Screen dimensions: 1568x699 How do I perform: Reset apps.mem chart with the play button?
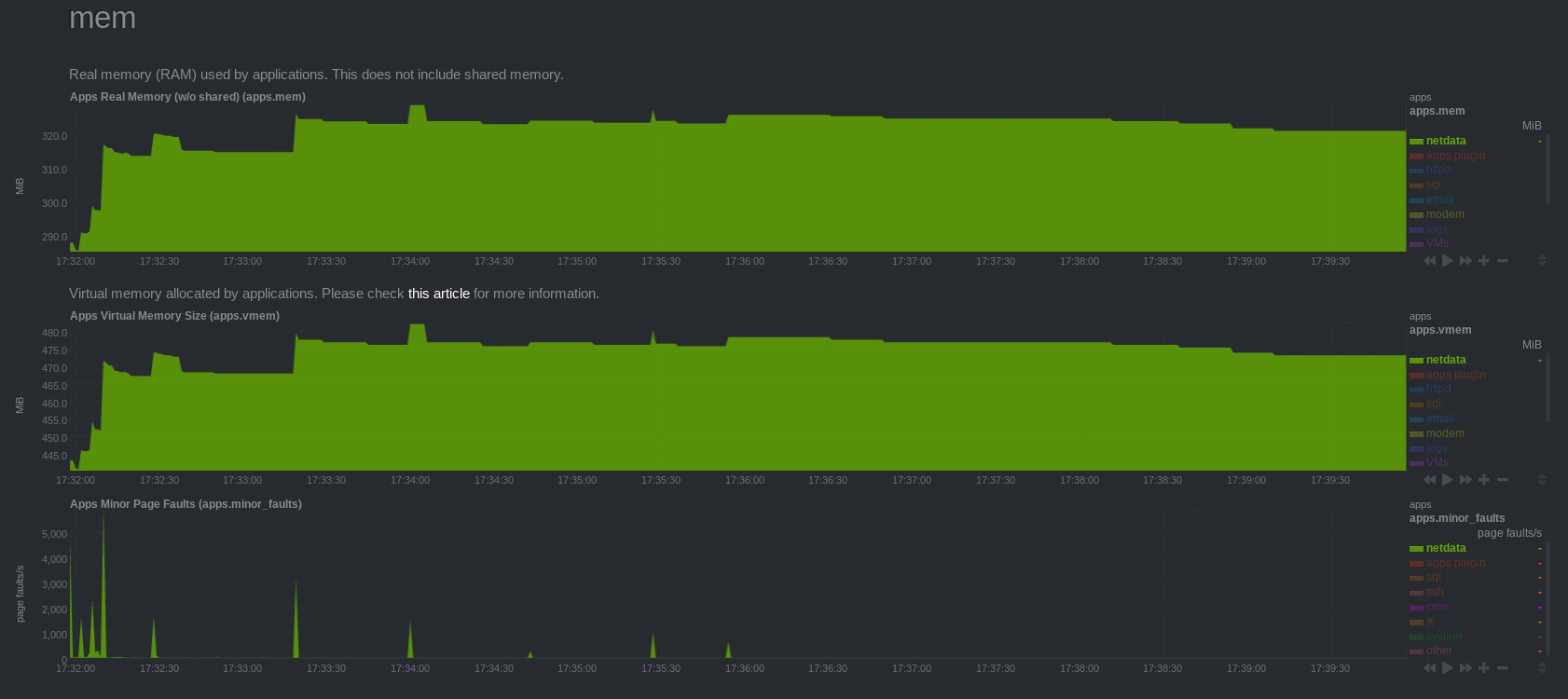point(1448,261)
